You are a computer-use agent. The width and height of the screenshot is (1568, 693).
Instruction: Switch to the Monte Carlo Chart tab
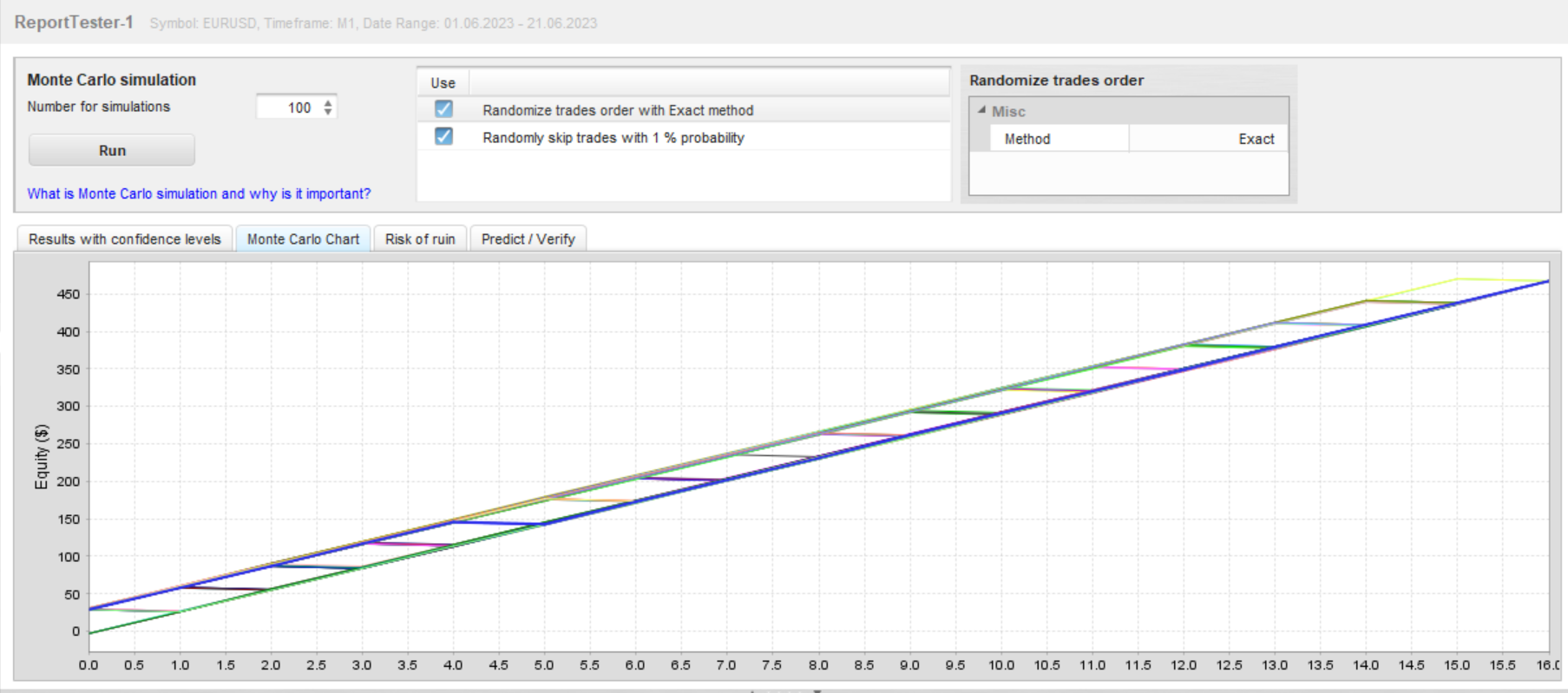tap(303, 239)
